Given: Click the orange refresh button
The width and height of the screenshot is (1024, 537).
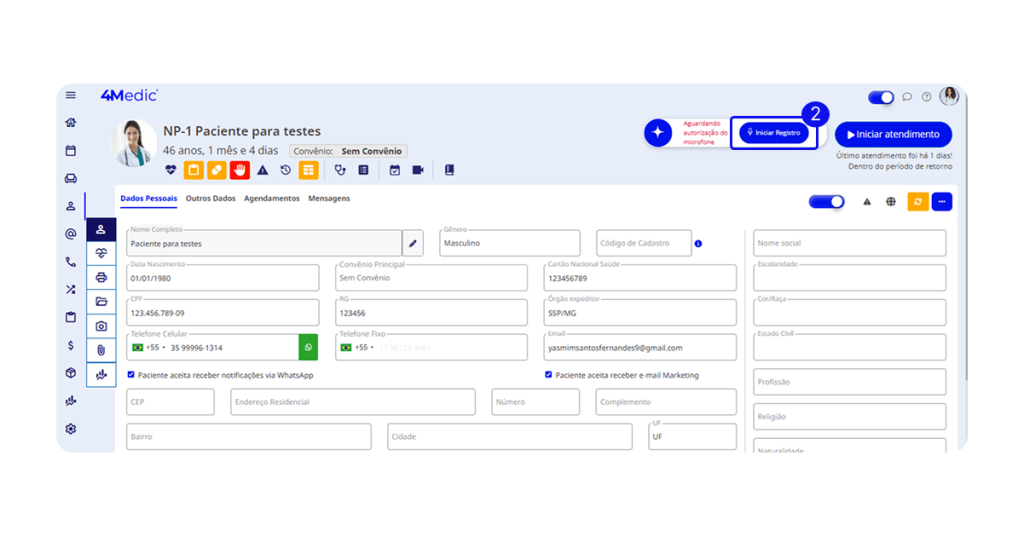Looking at the screenshot, I should click(x=917, y=202).
